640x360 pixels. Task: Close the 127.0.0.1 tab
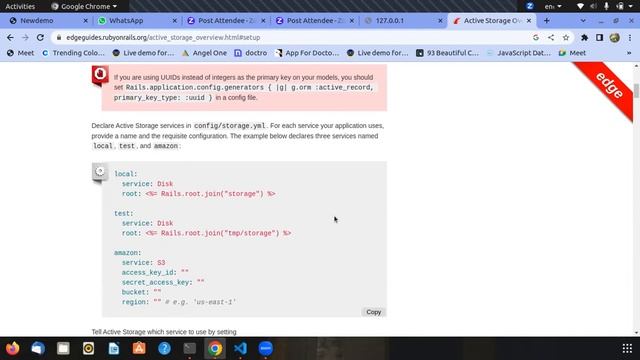440,20
